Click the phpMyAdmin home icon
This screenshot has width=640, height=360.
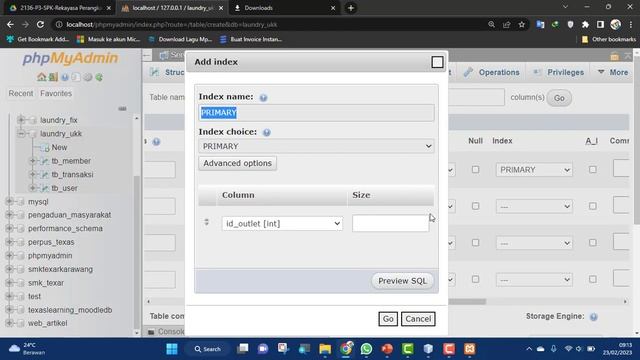[41, 77]
